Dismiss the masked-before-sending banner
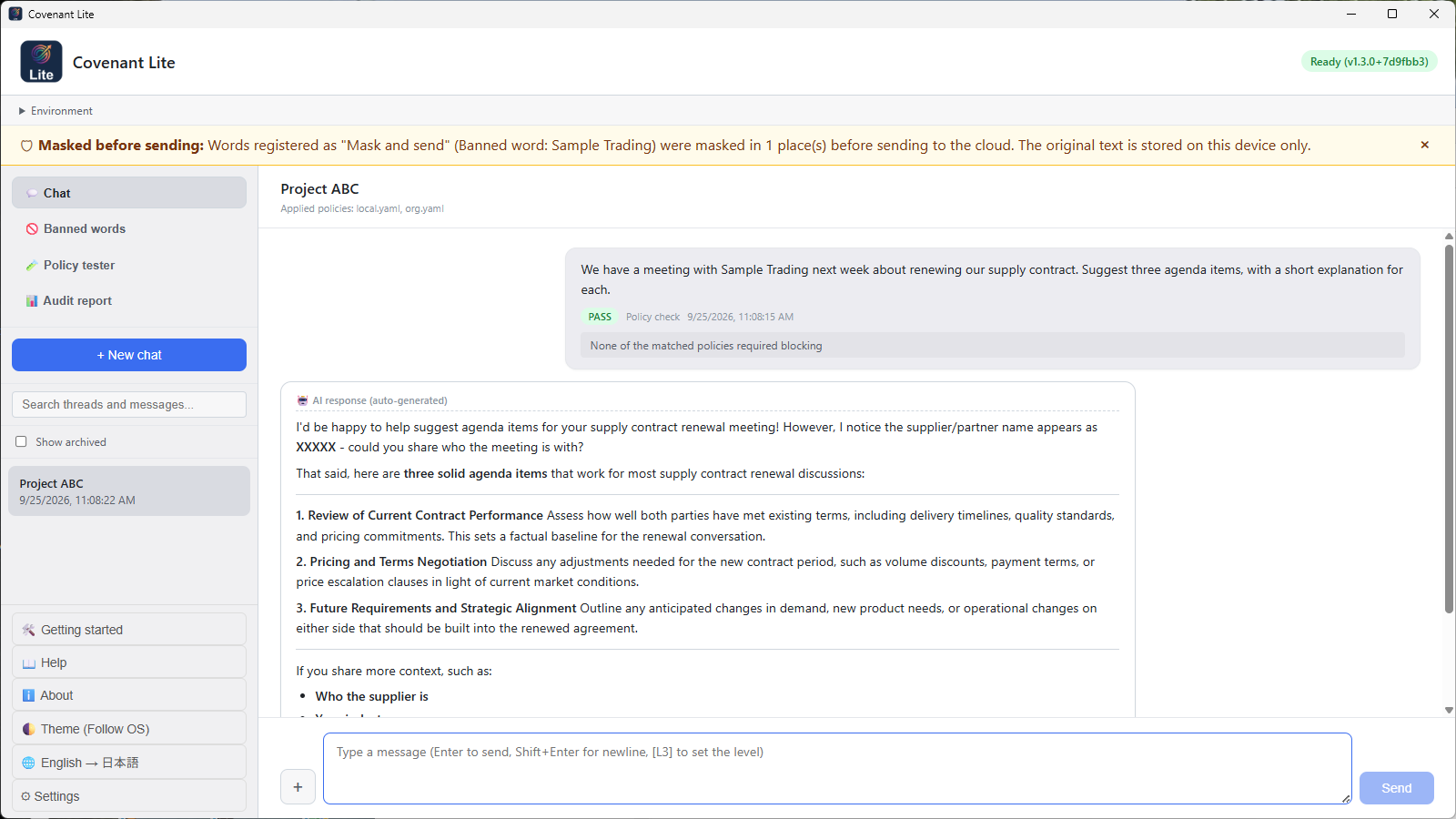This screenshot has height=819, width=1456. coord(1424,145)
